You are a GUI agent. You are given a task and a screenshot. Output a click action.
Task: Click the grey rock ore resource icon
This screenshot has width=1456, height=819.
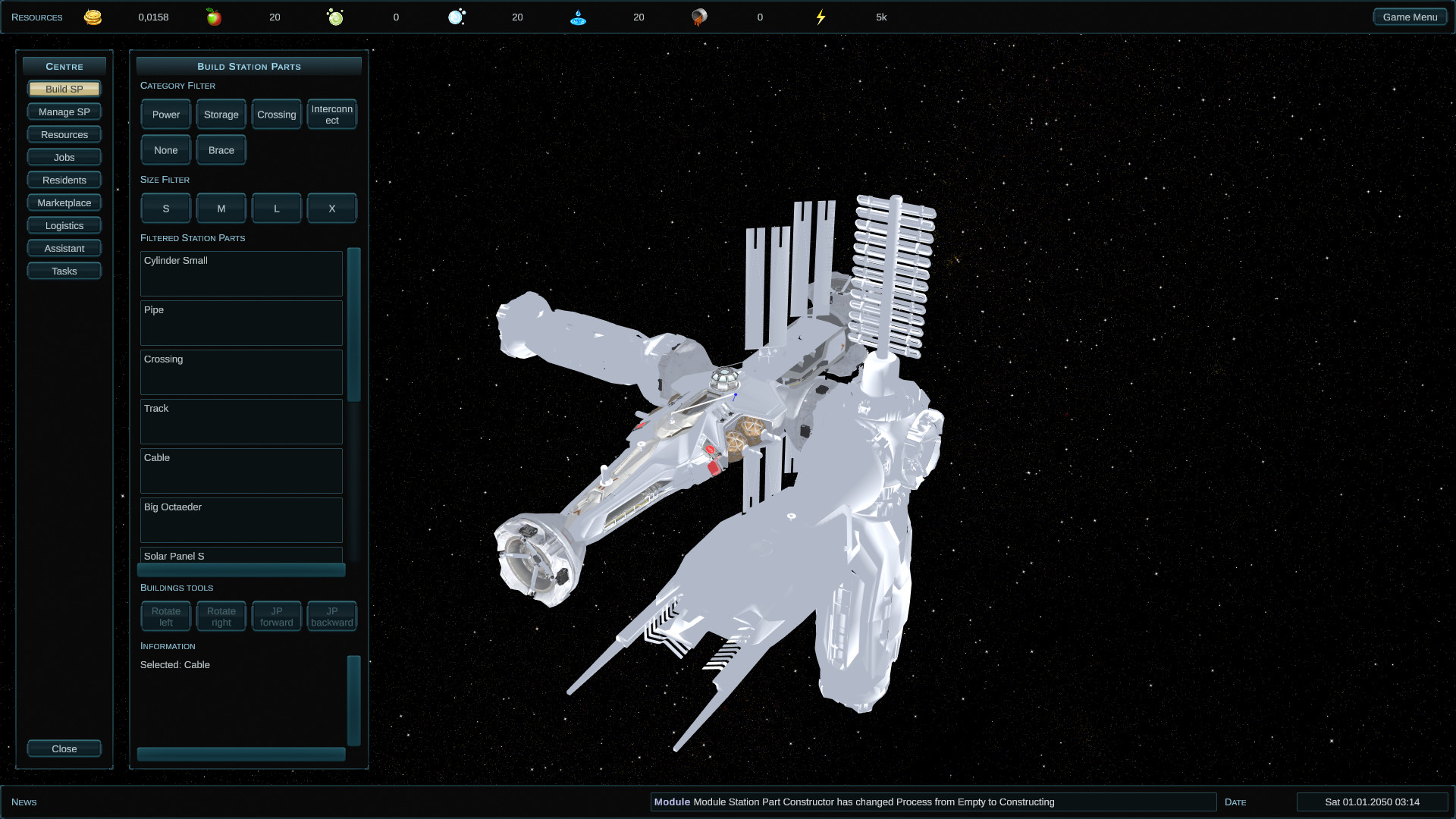[x=699, y=17]
